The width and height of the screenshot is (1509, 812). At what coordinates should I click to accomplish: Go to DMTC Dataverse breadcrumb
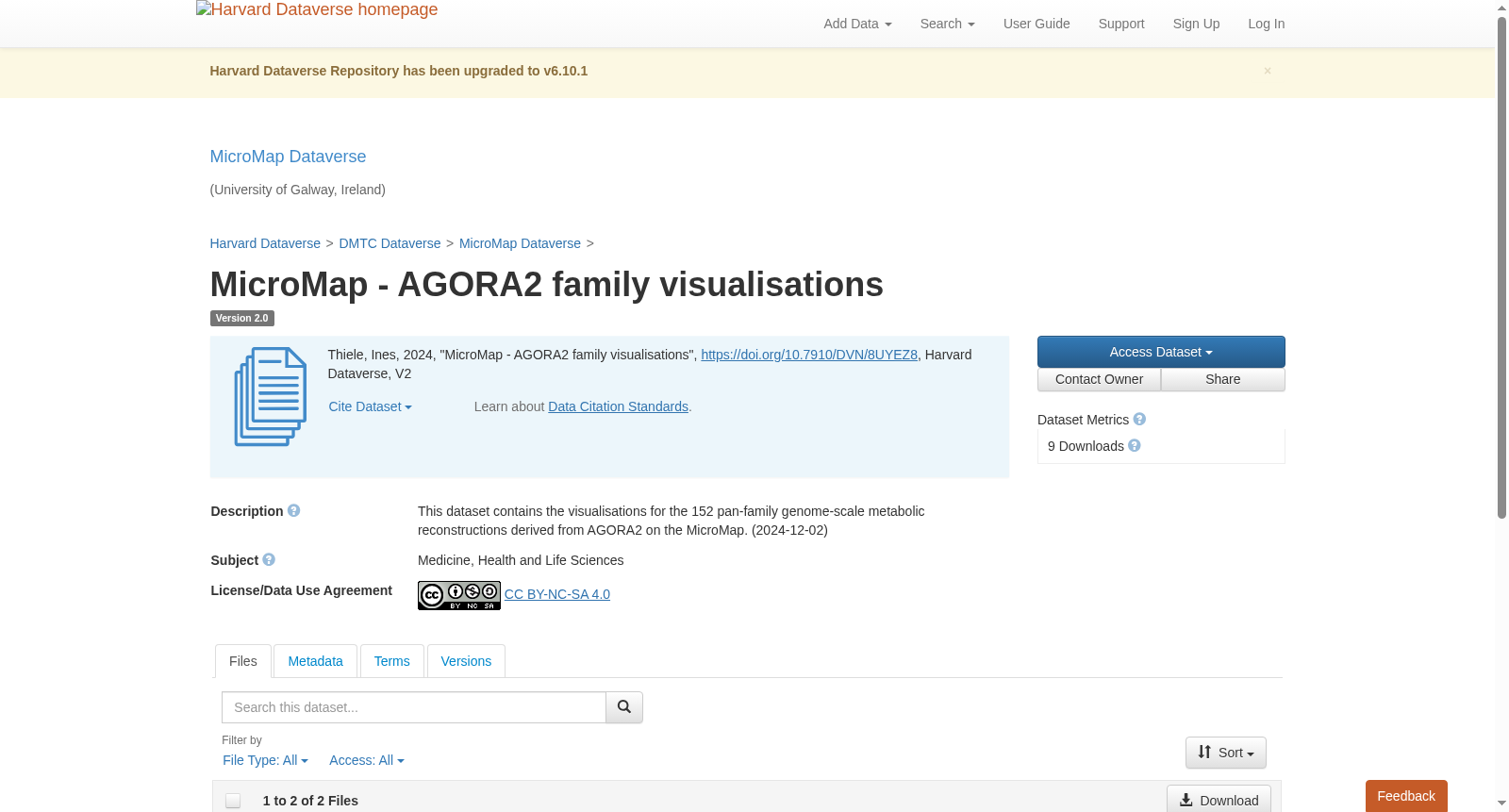click(x=390, y=243)
